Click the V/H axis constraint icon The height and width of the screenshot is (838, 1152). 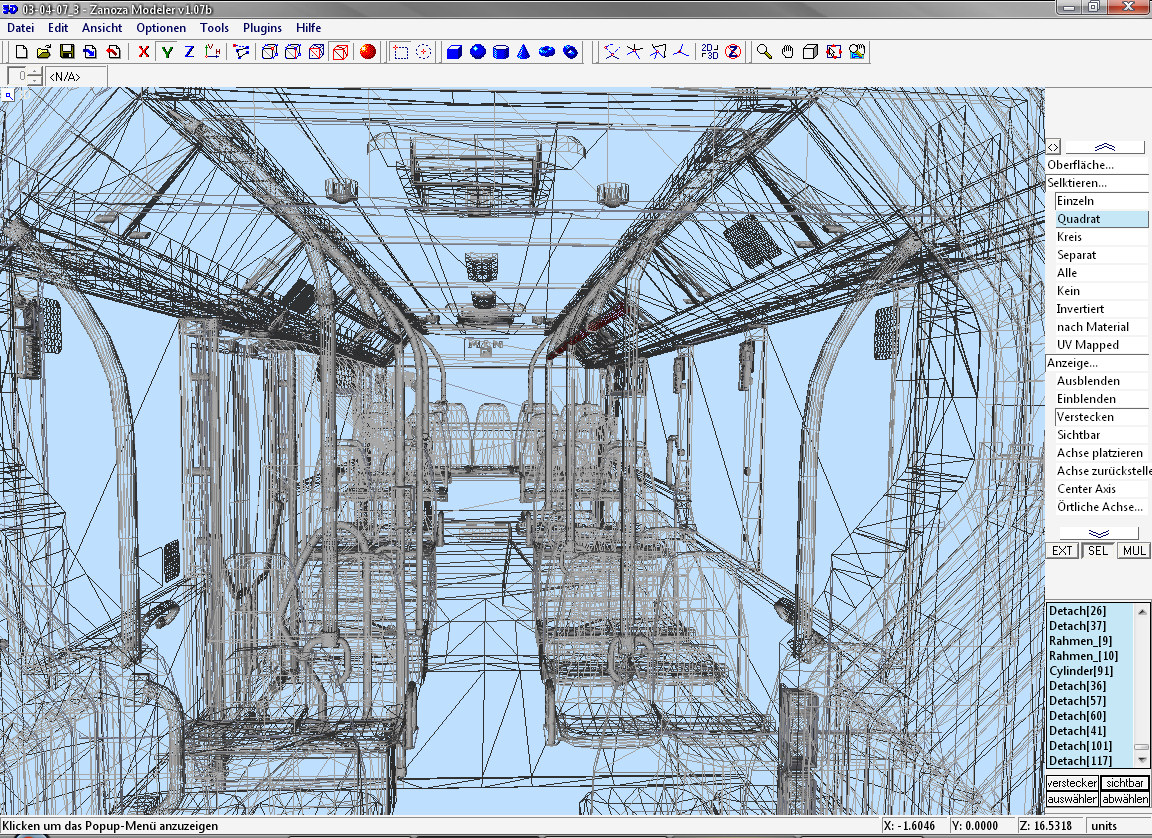pyautogui.click(x=212, y=51)
